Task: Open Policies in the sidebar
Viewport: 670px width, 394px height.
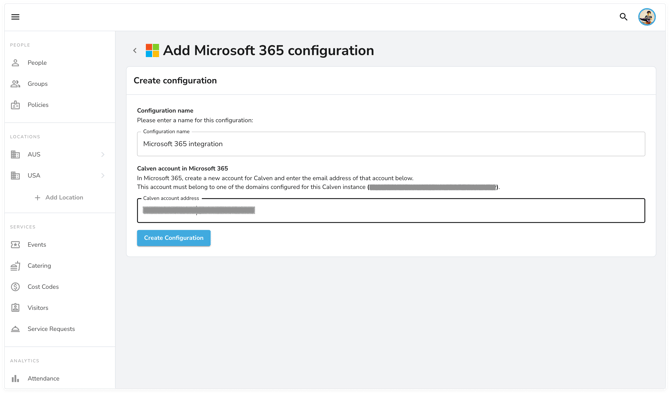Action: [x=38, y=105]
